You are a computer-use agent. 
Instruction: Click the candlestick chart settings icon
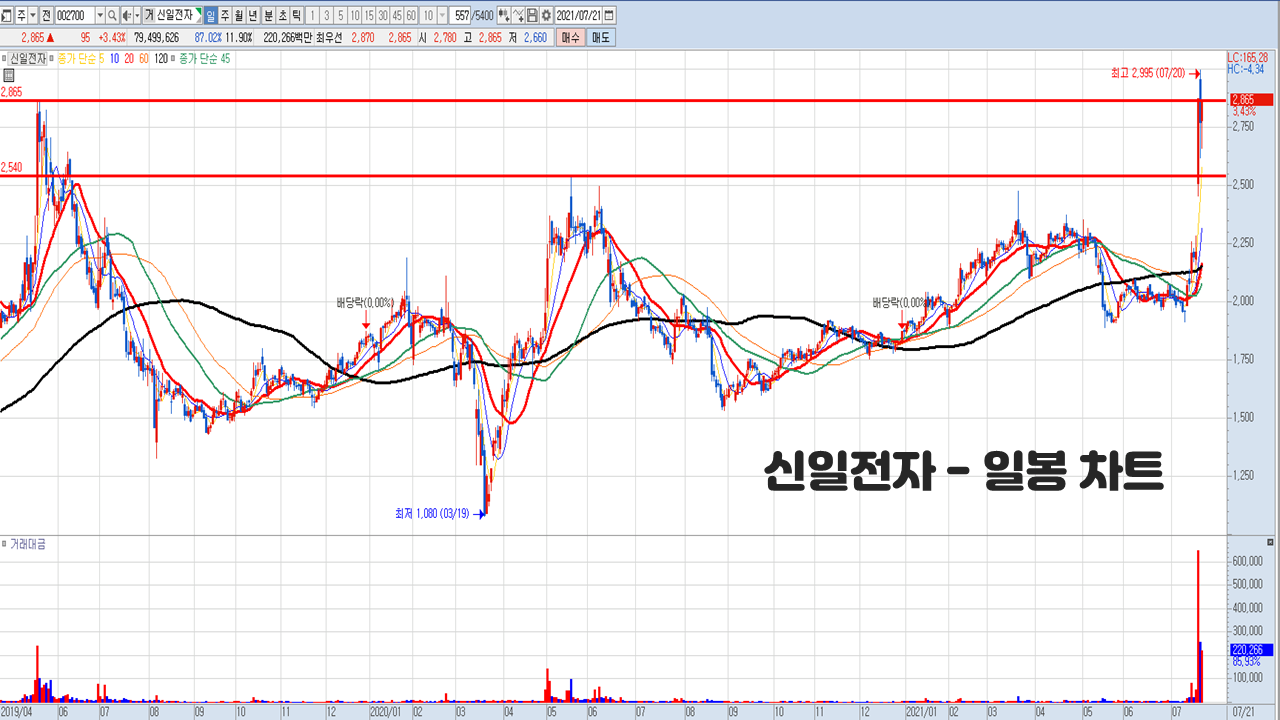(x=503, y=15)
